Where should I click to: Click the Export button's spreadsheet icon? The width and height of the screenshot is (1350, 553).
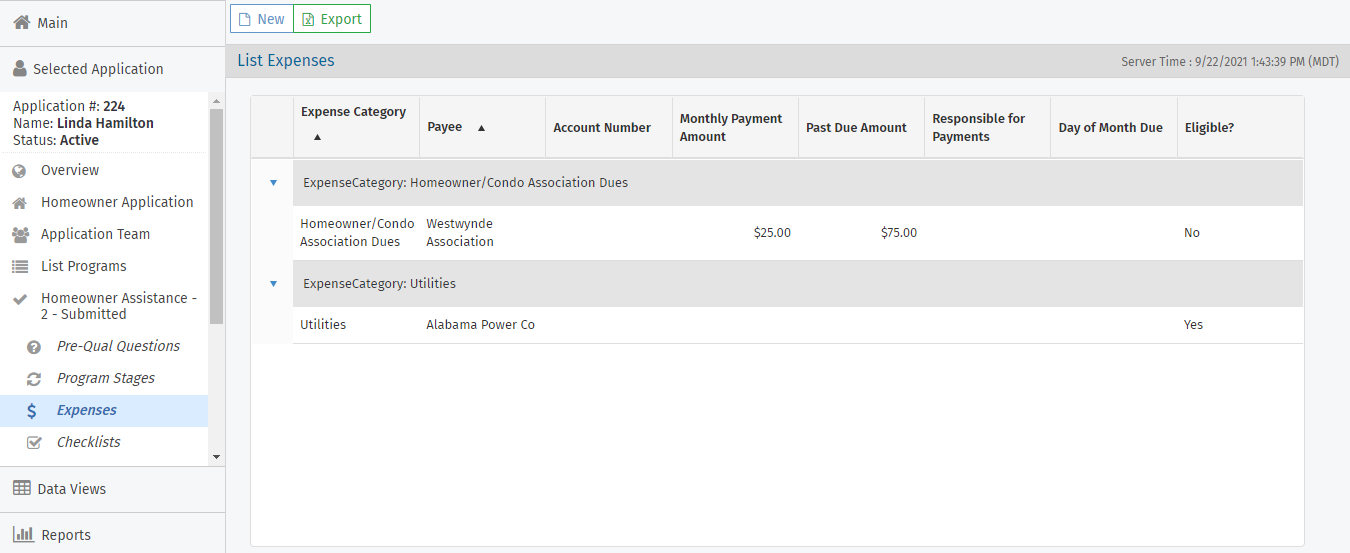308,19
